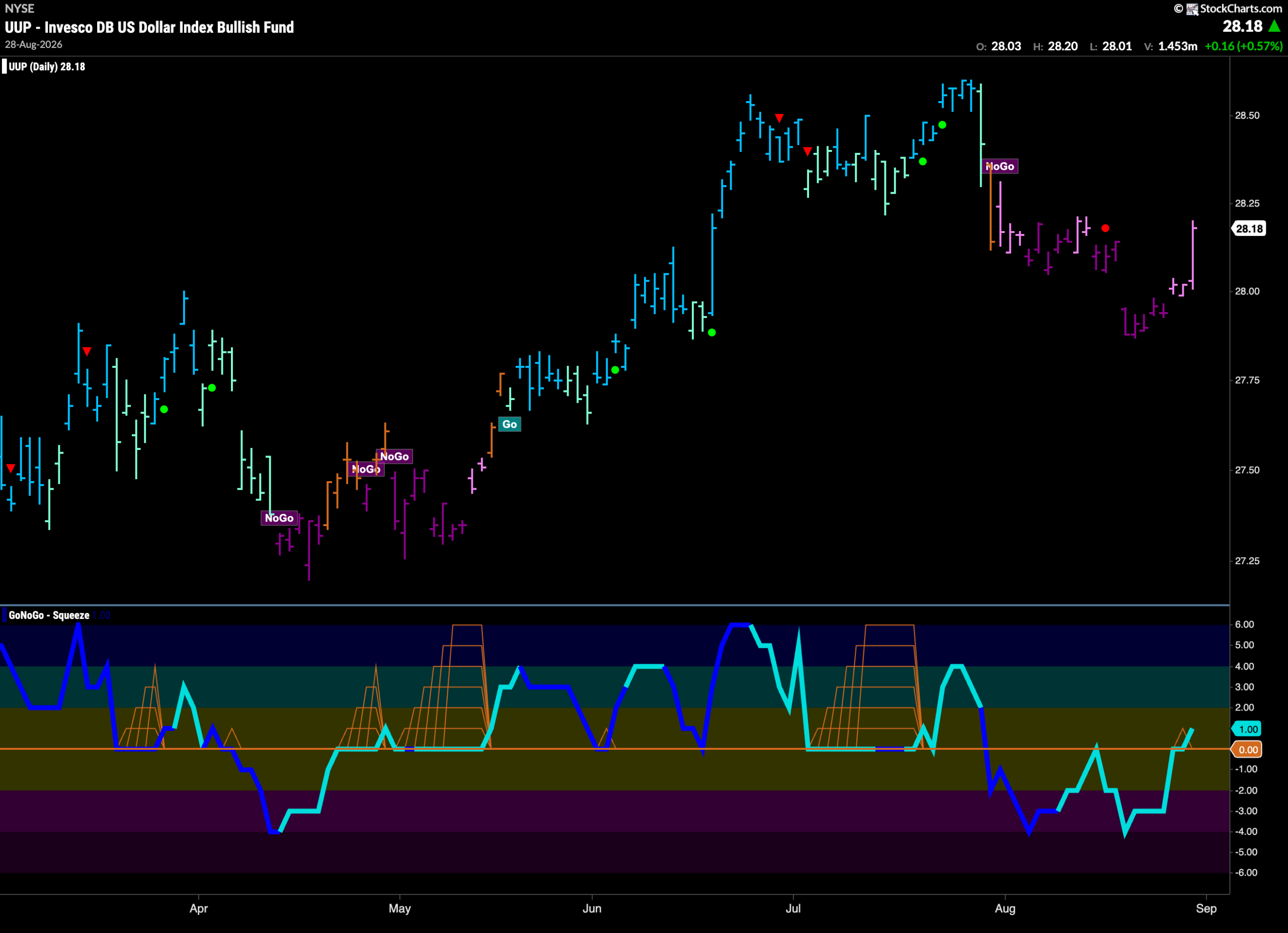Click the UUP (Daily) 28.18 legend label

pos(47,66)
